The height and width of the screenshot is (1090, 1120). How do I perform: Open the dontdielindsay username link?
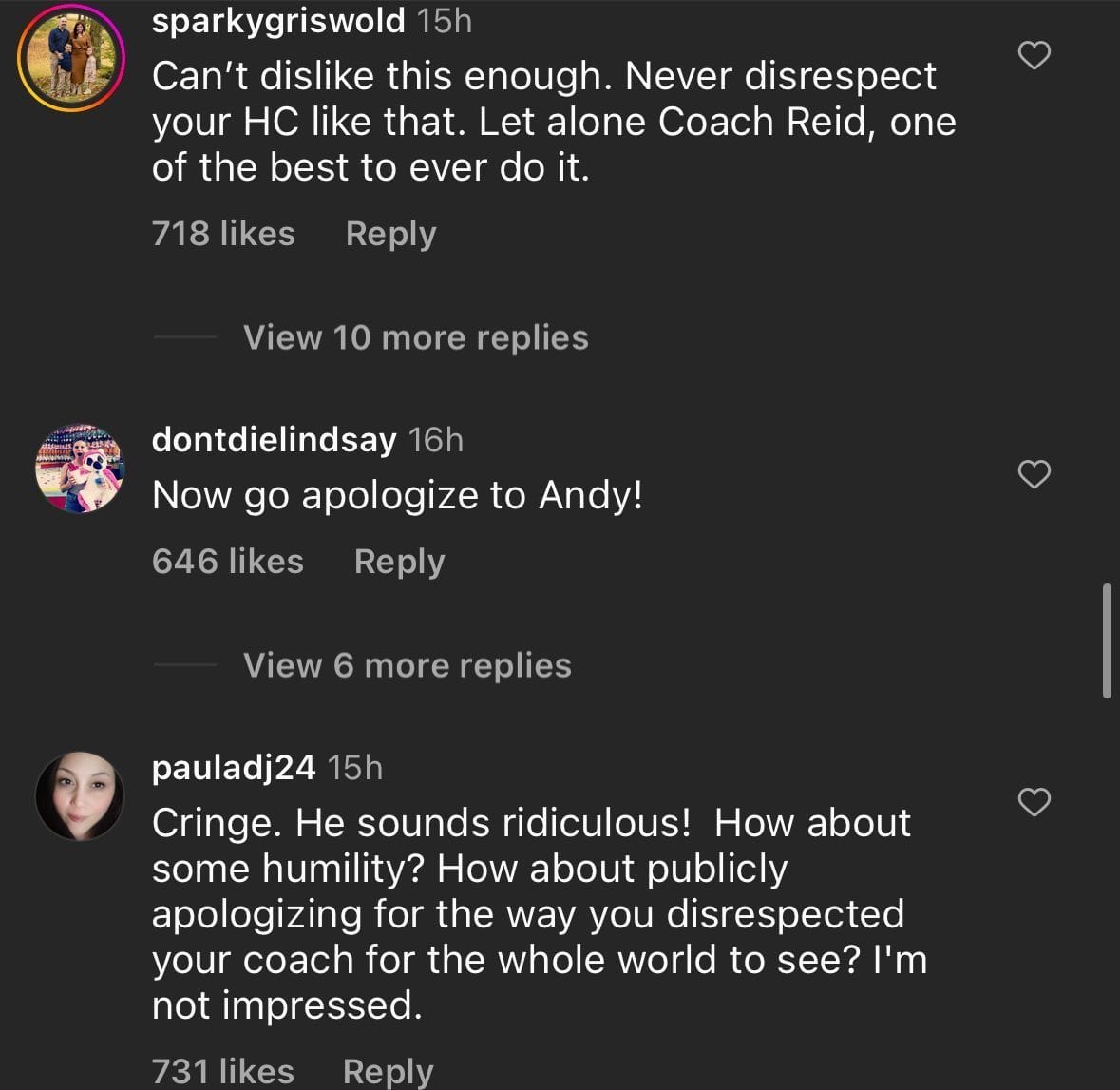point(274,439)
